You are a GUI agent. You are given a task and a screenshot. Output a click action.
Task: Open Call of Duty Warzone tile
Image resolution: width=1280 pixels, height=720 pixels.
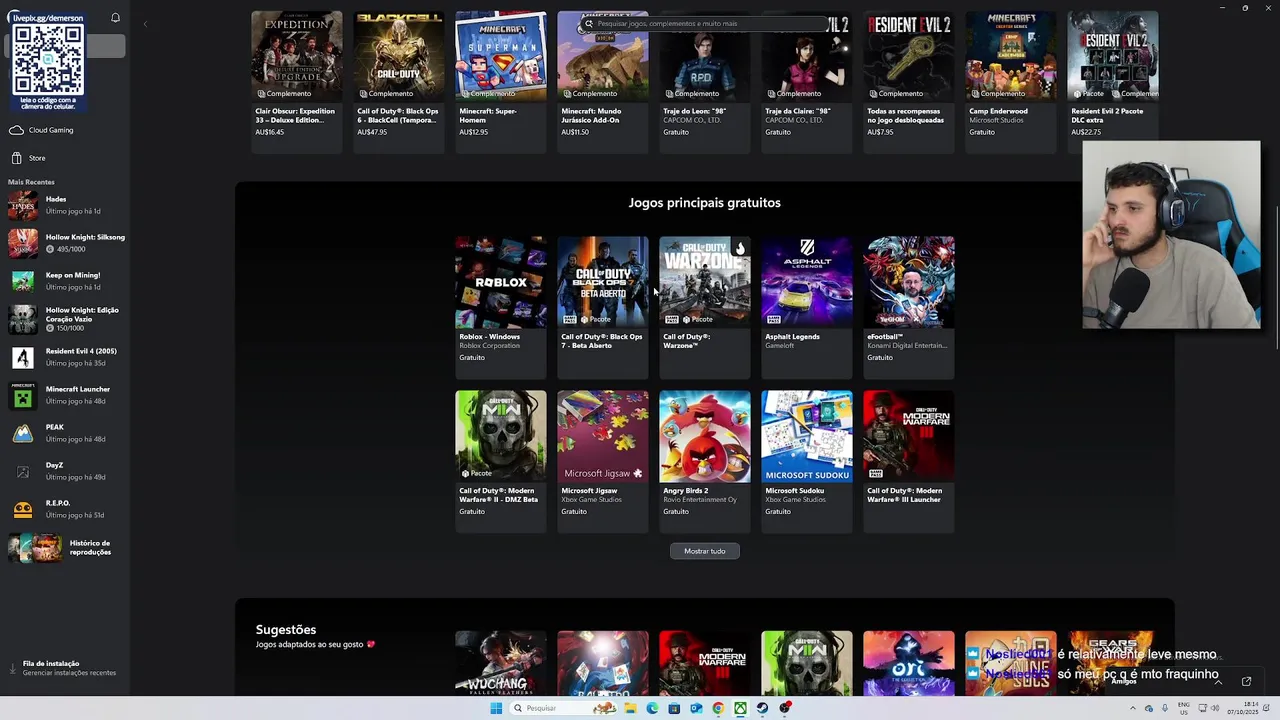(x=705, y=307)
